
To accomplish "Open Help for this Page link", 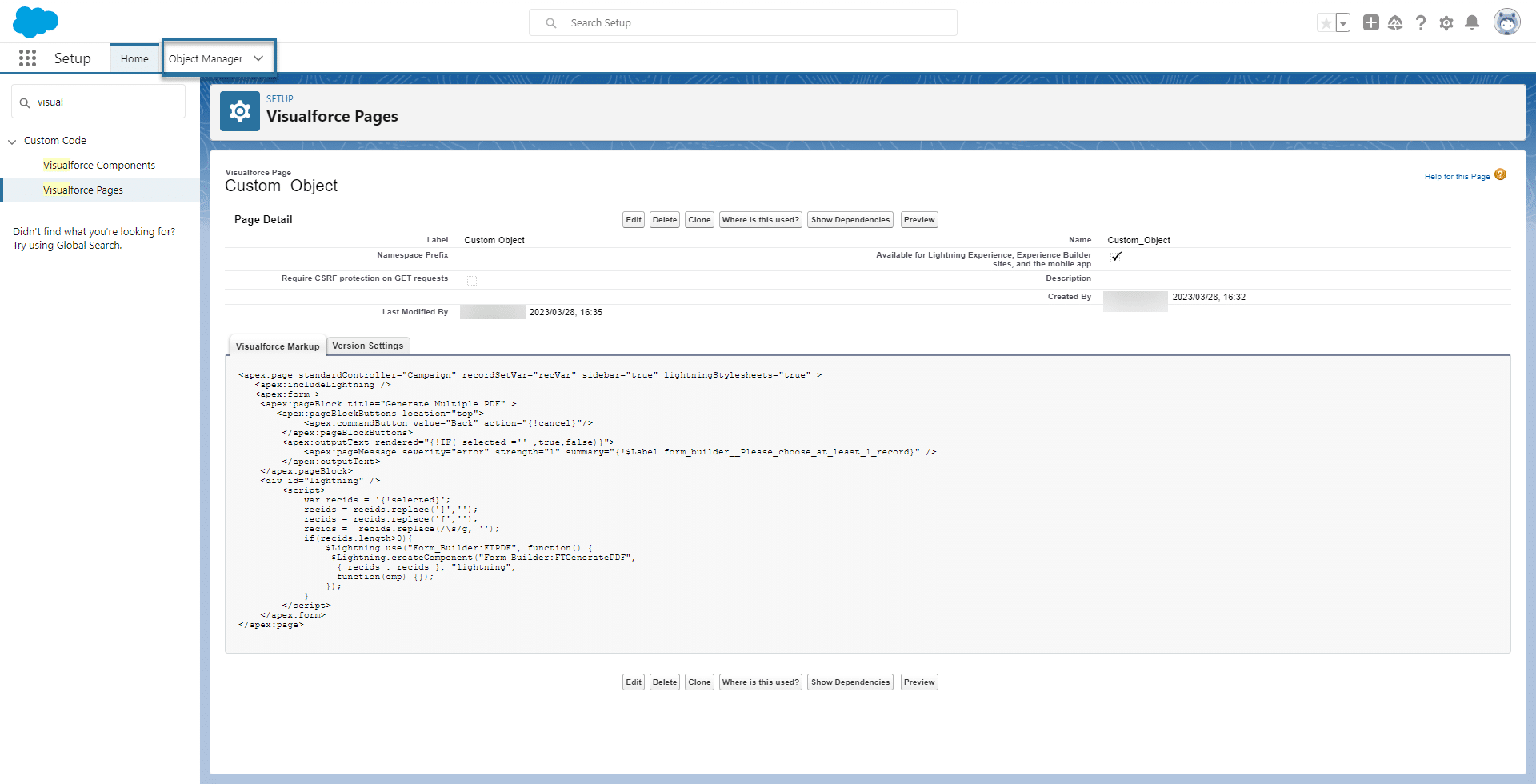I will tap(1456, 175).
